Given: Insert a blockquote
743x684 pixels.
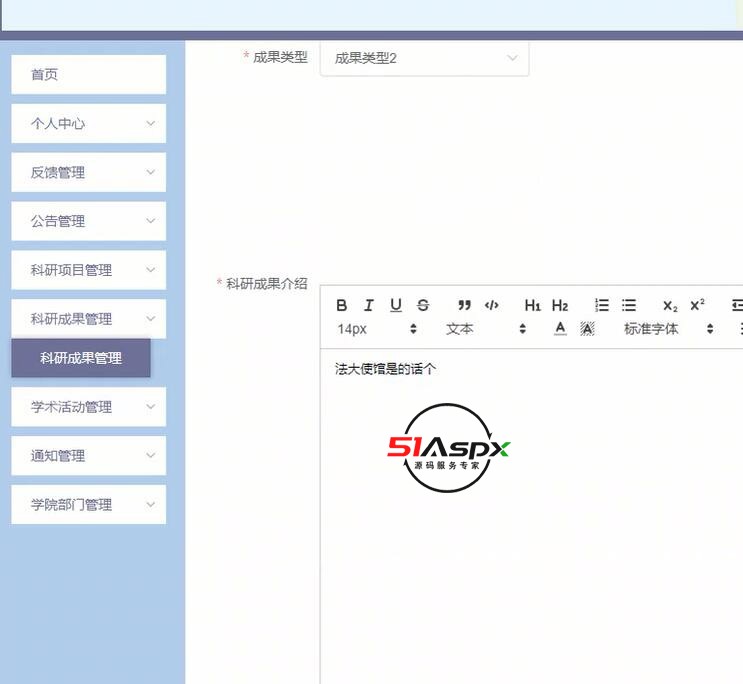Looking at the screenshot, I should (464, 305).
